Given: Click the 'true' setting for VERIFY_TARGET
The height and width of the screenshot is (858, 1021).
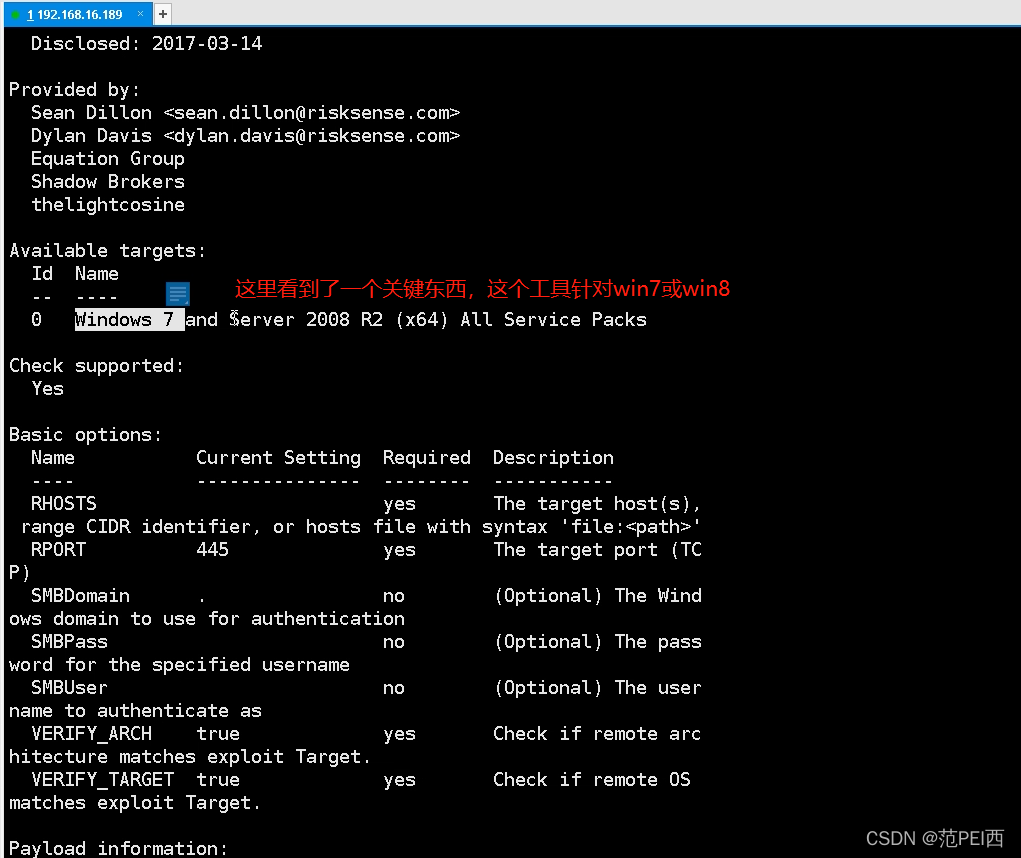Looking at the screenshot, I should 218,780.
